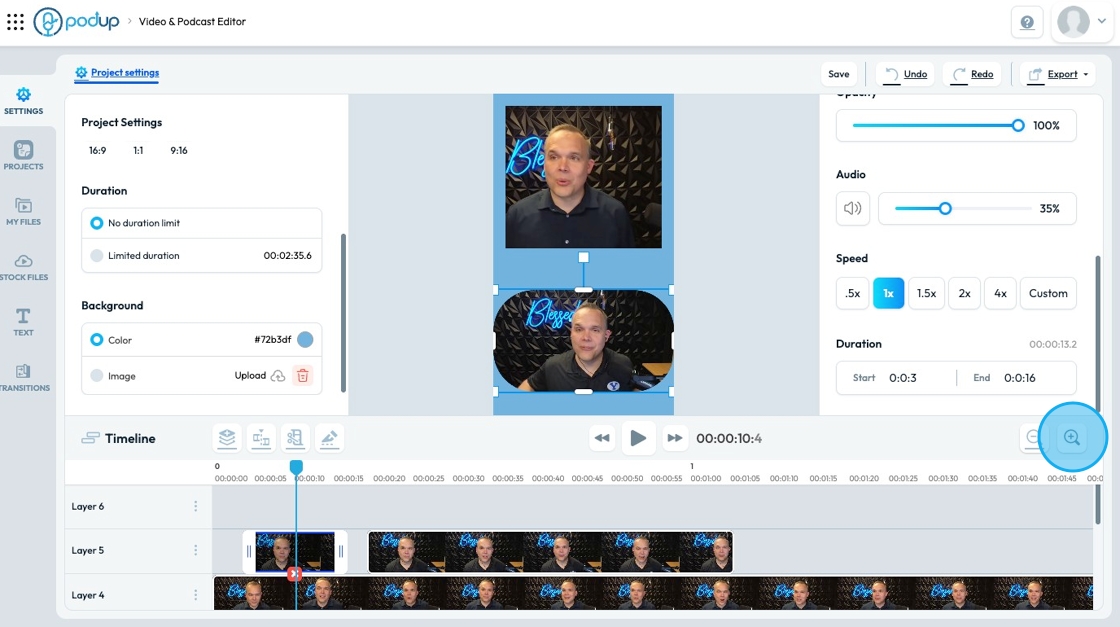Click the Timeline panel icon
Screen dimensions: 1120x627
click(x=90, y=438)
